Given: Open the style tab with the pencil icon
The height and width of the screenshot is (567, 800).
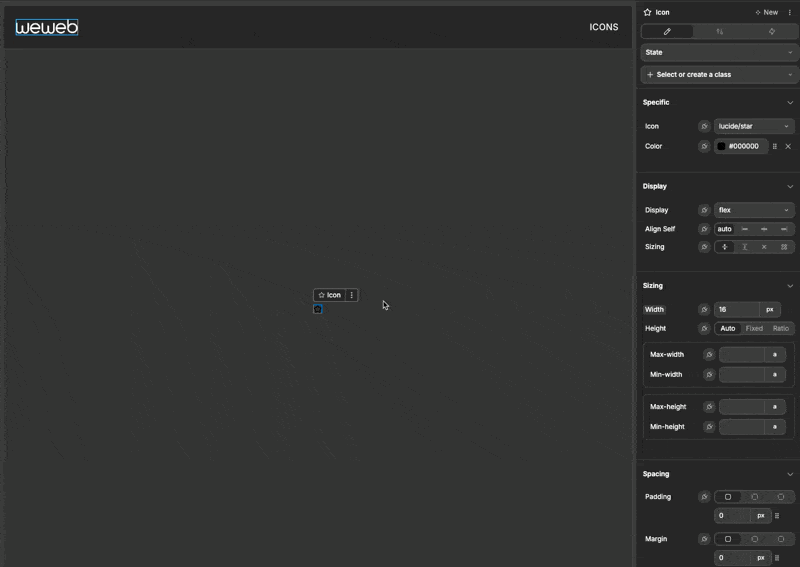Looking at the screenshot, I should [x=667, y=32].
